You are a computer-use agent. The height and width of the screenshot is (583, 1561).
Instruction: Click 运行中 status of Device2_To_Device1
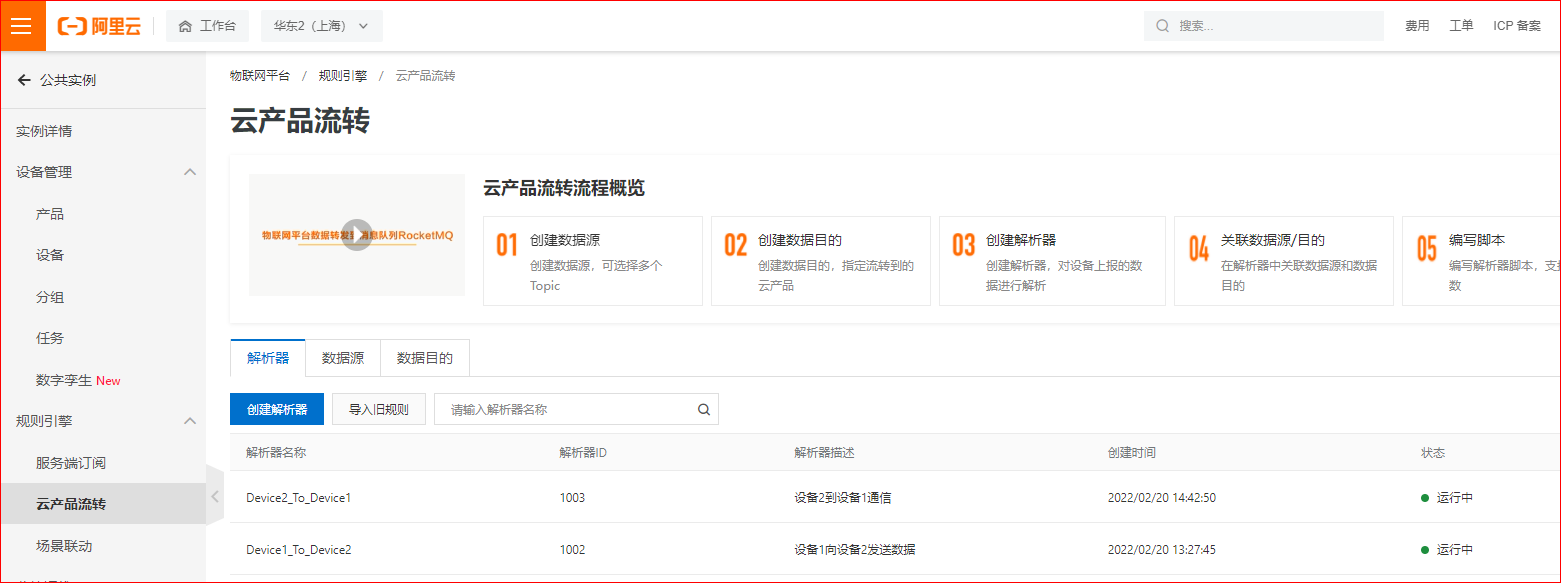[x=1447, y=497]
